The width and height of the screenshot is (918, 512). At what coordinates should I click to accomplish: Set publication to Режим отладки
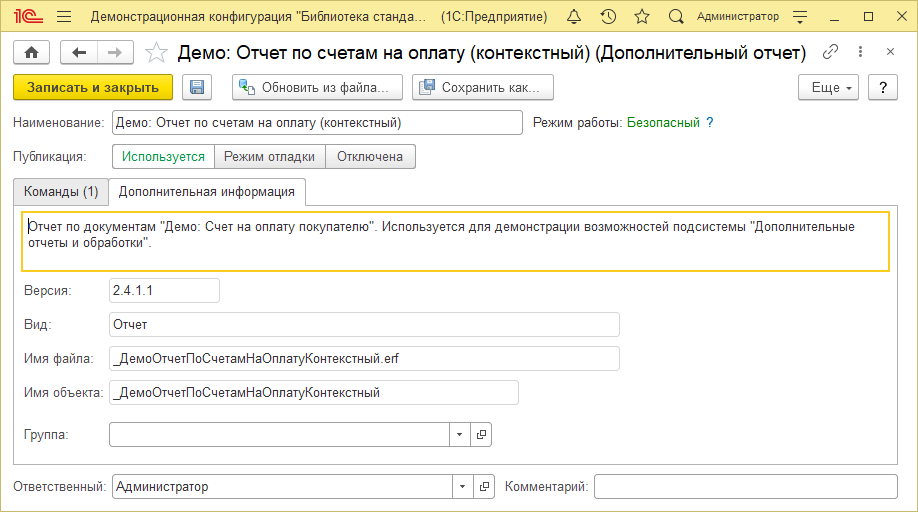(270, 157)
